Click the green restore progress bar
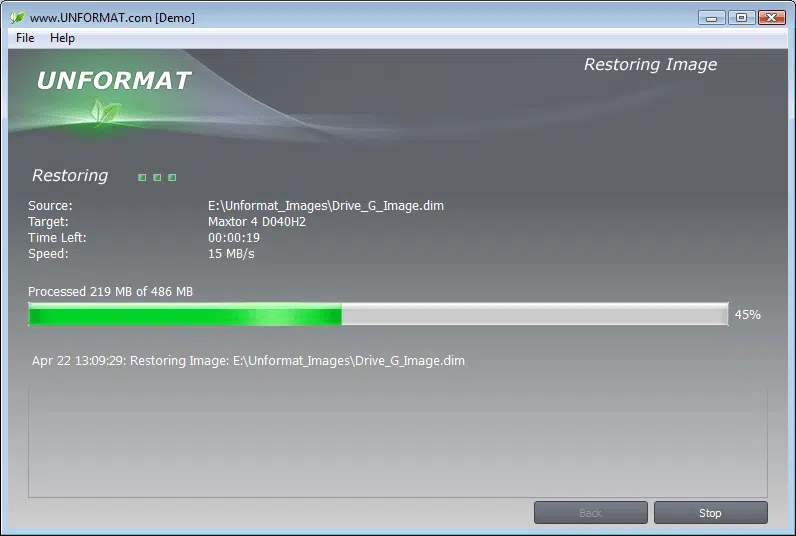Viewport: 796px width, 536px height. [x=378, y=314]
